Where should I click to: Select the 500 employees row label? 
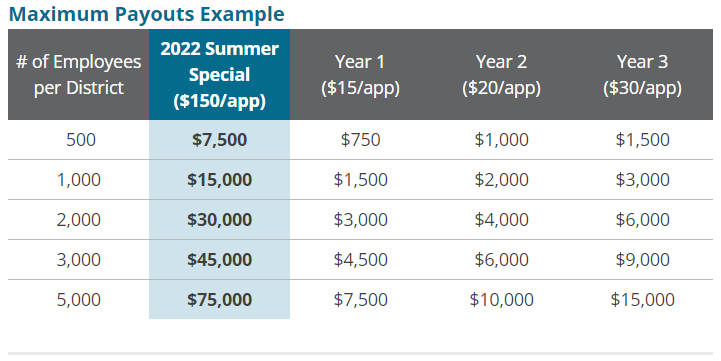80,140
